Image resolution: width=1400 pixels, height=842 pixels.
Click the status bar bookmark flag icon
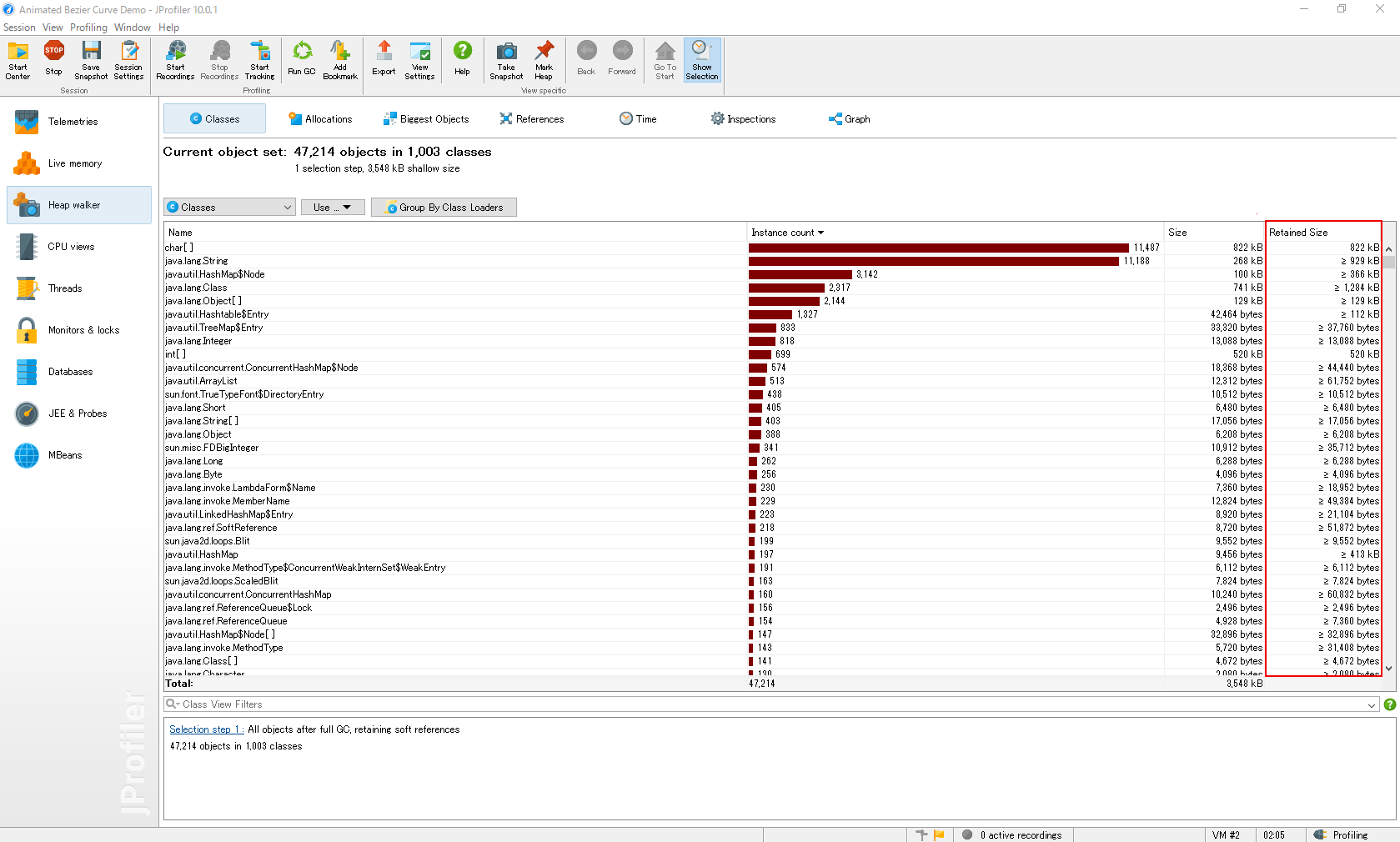[939, 834]
